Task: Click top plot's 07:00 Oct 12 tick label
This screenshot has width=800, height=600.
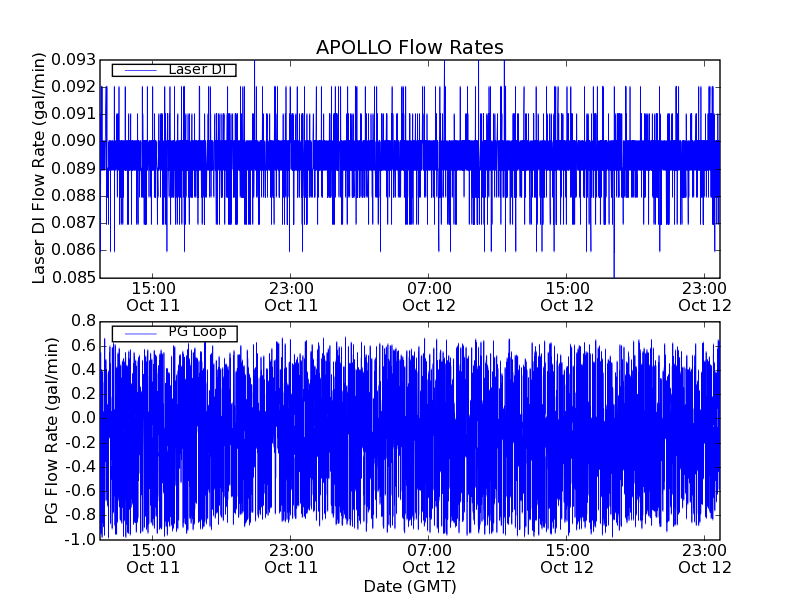Action: (x=429, y=296)
